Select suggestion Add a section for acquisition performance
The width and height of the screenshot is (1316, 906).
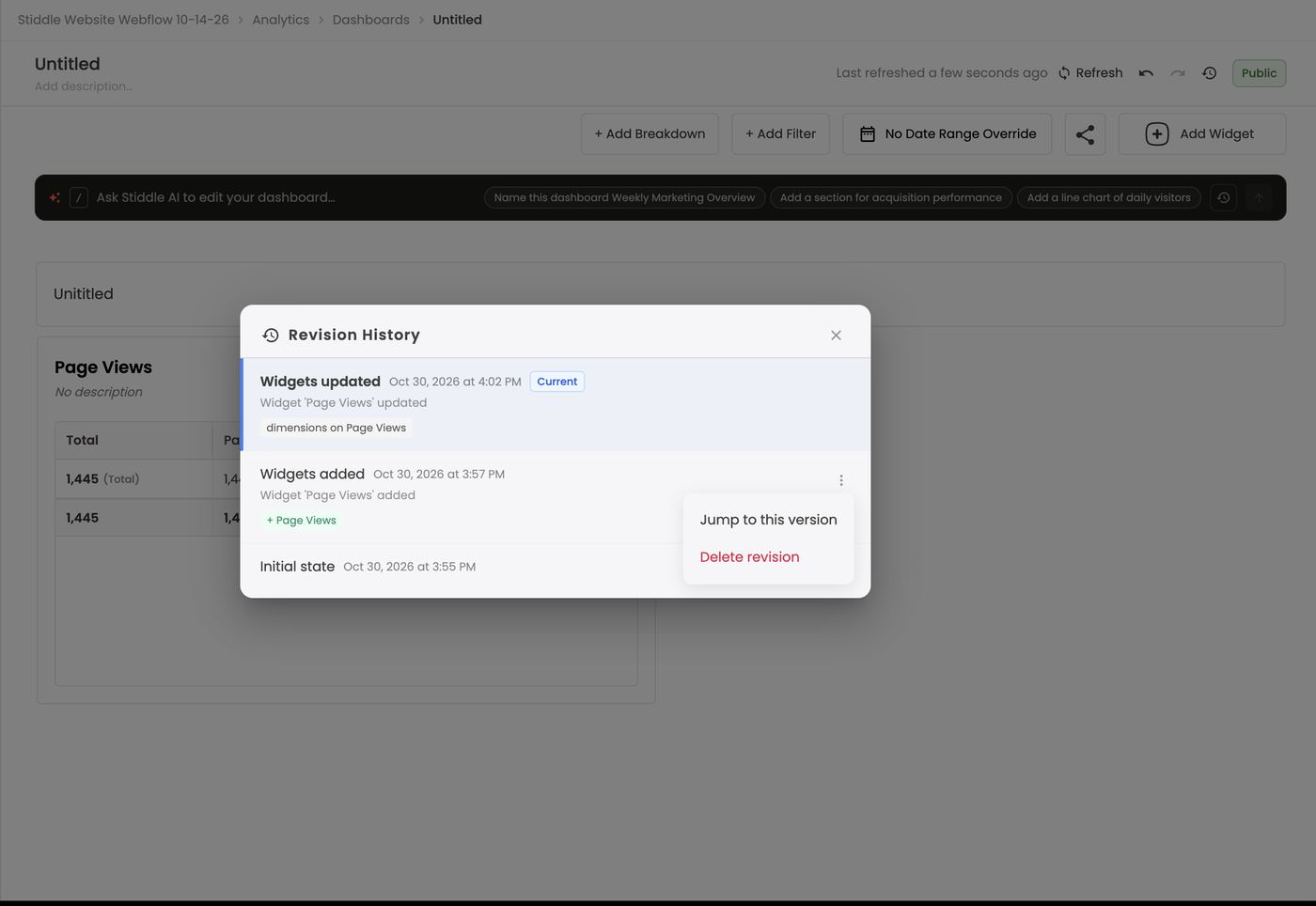(x=890, y=197)
